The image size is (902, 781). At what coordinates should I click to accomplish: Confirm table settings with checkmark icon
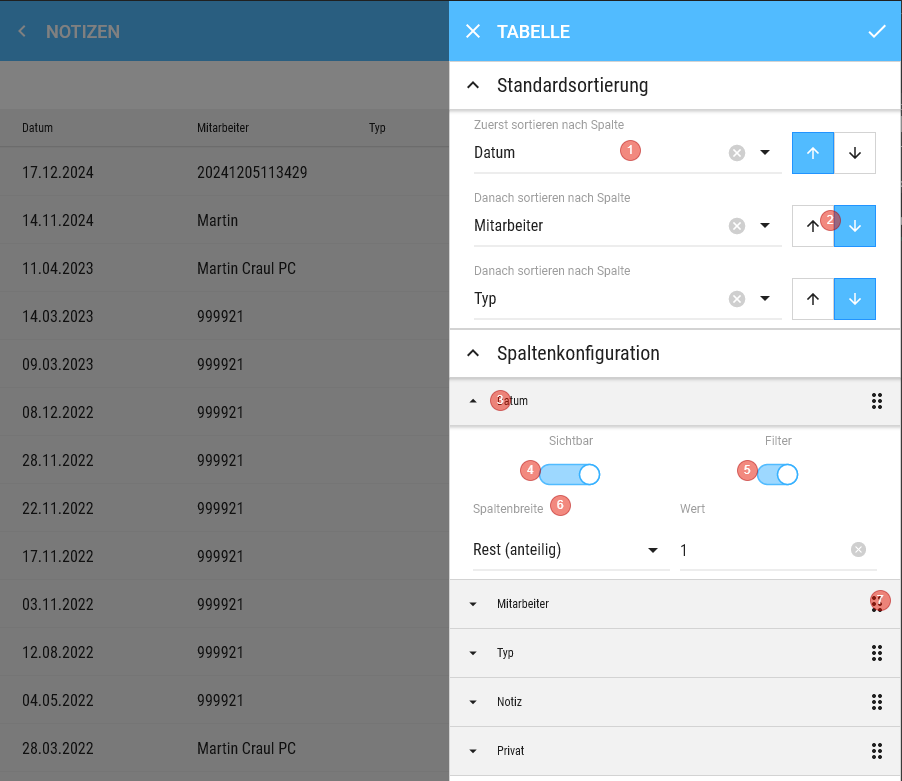[877, 31]
